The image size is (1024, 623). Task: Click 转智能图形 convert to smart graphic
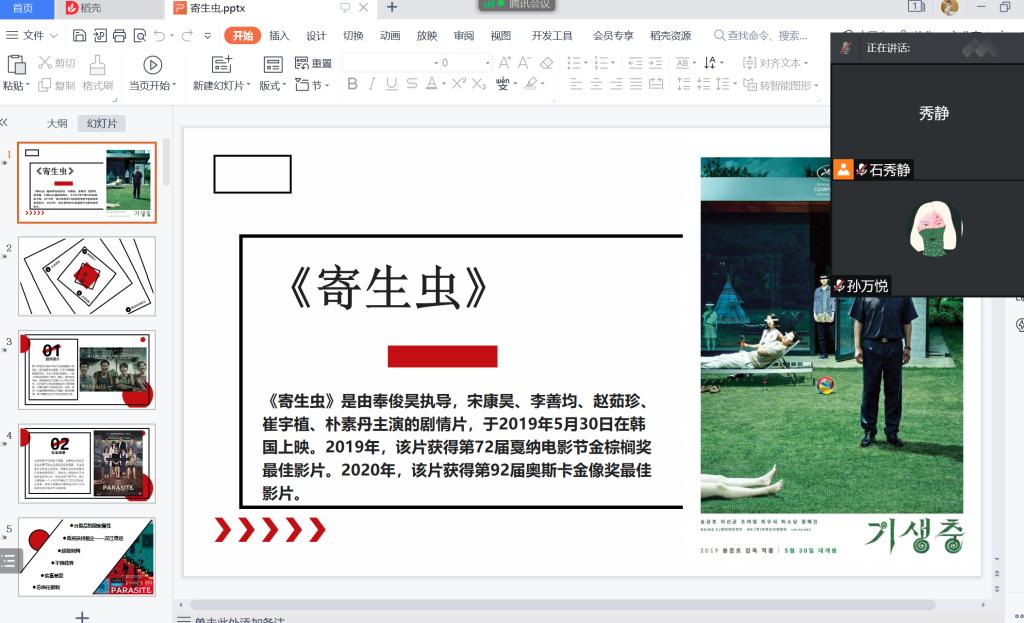point(784,85)
